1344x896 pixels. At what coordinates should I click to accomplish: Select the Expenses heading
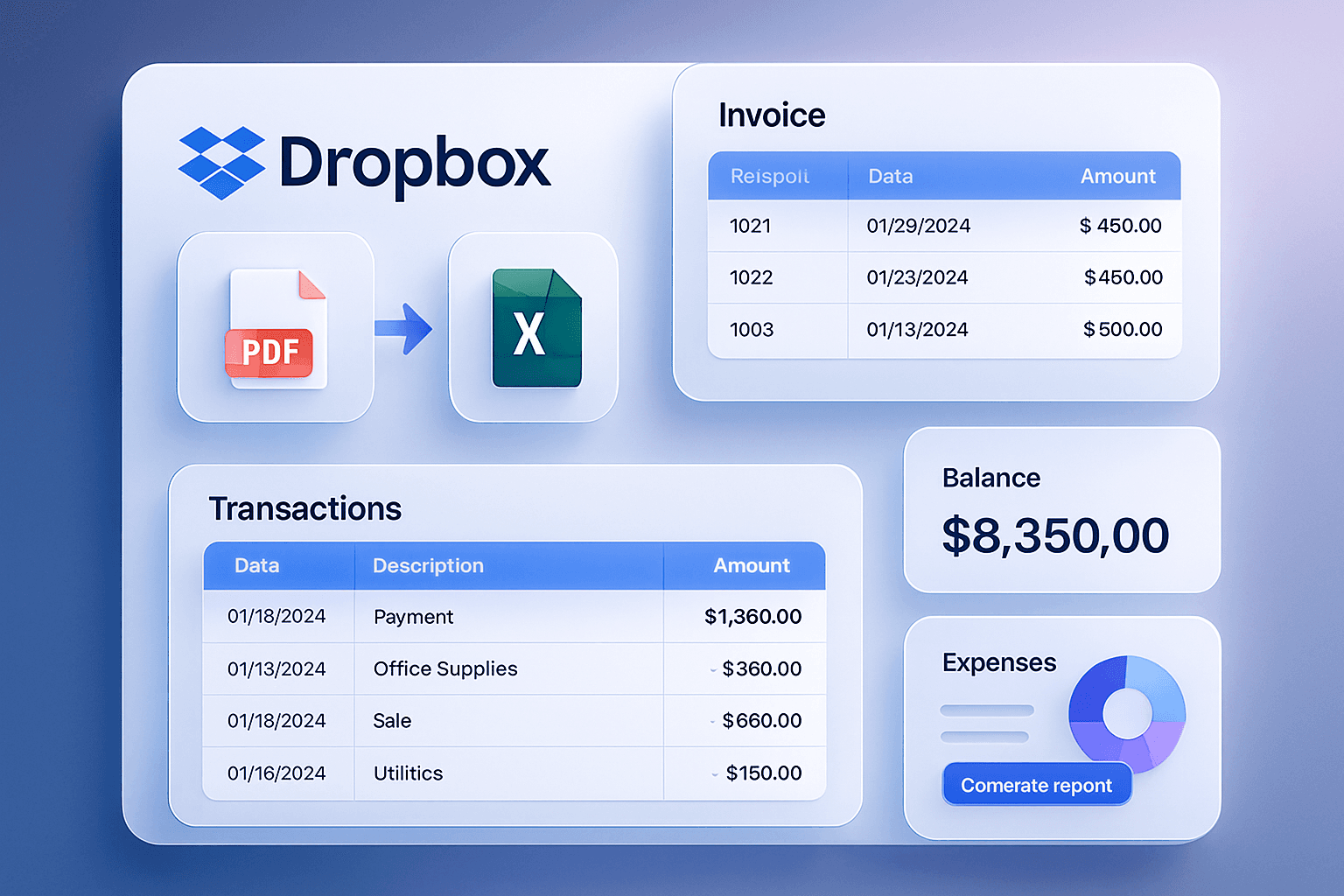pos(999,663)
